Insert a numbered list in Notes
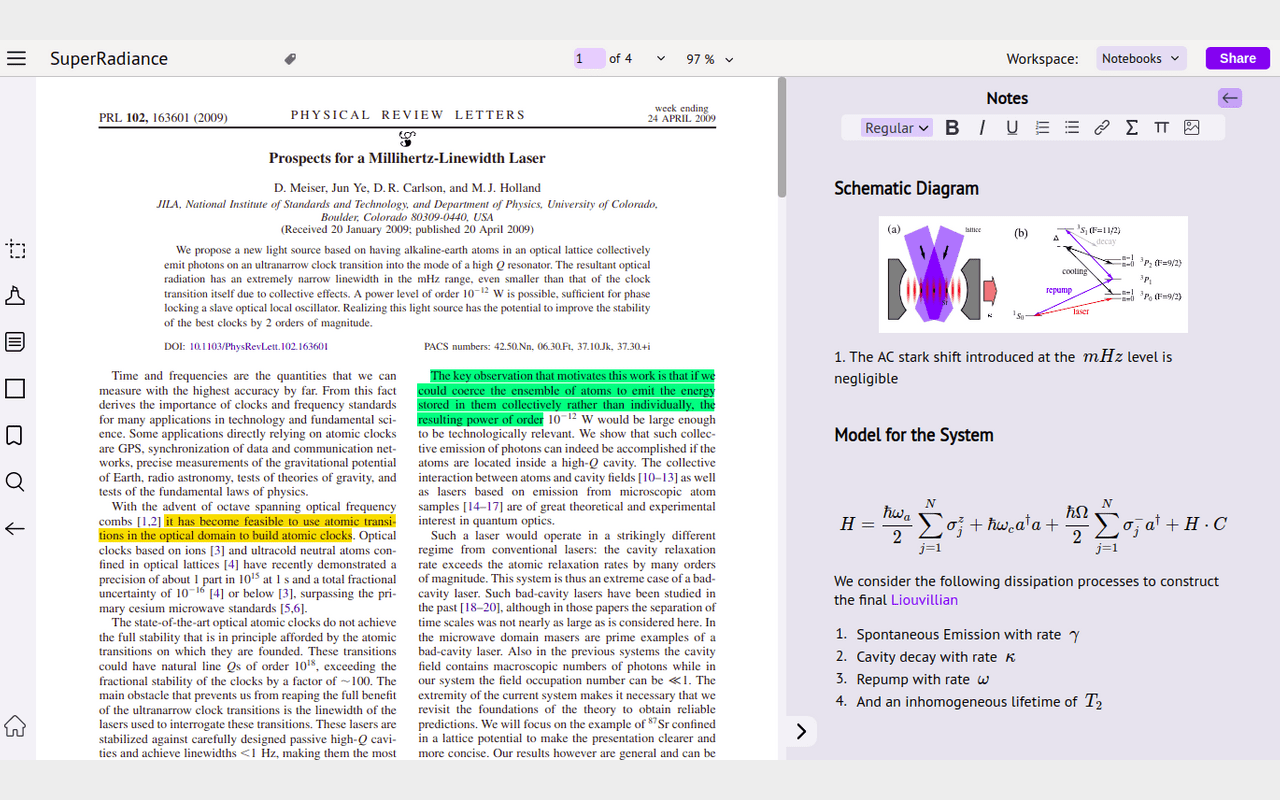The height and width of the screenshot is (800, 1280). coord(1042,128)
